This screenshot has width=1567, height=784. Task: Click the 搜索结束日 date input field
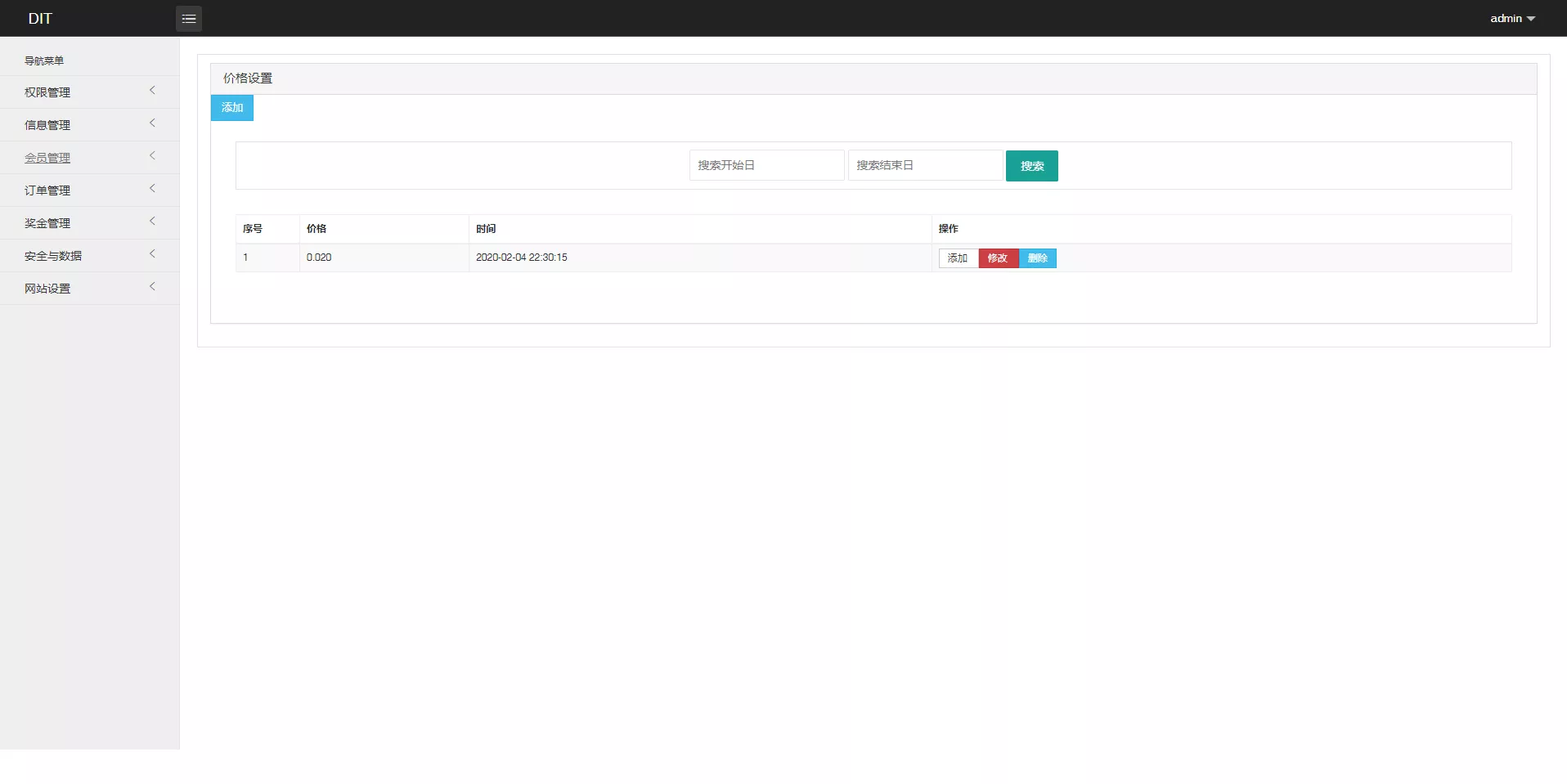tap(925, 164)
